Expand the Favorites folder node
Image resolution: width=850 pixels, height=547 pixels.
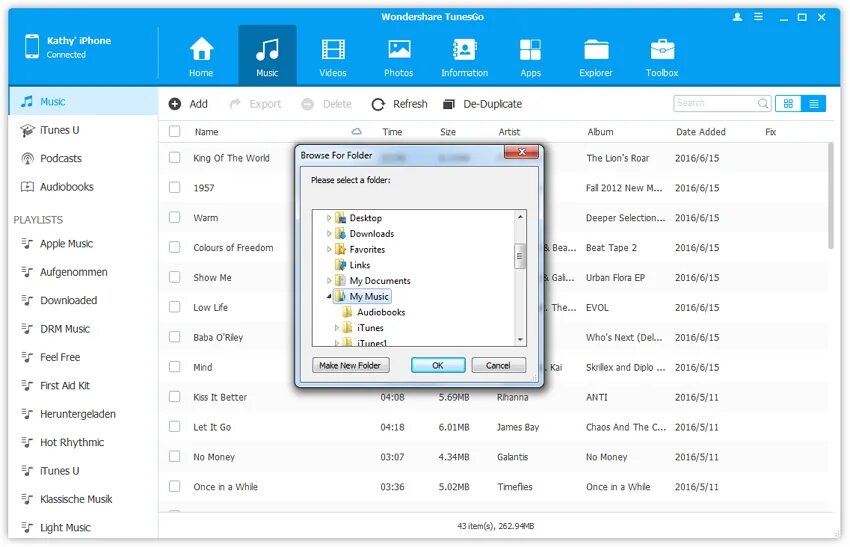329,249
